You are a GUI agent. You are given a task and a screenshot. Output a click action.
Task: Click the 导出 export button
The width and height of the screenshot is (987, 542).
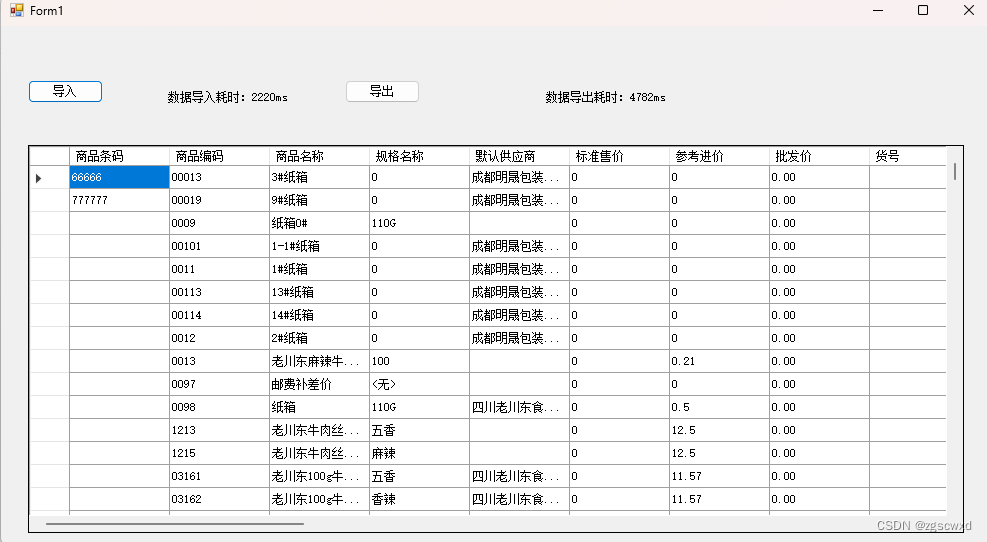(x=382, y=91)
